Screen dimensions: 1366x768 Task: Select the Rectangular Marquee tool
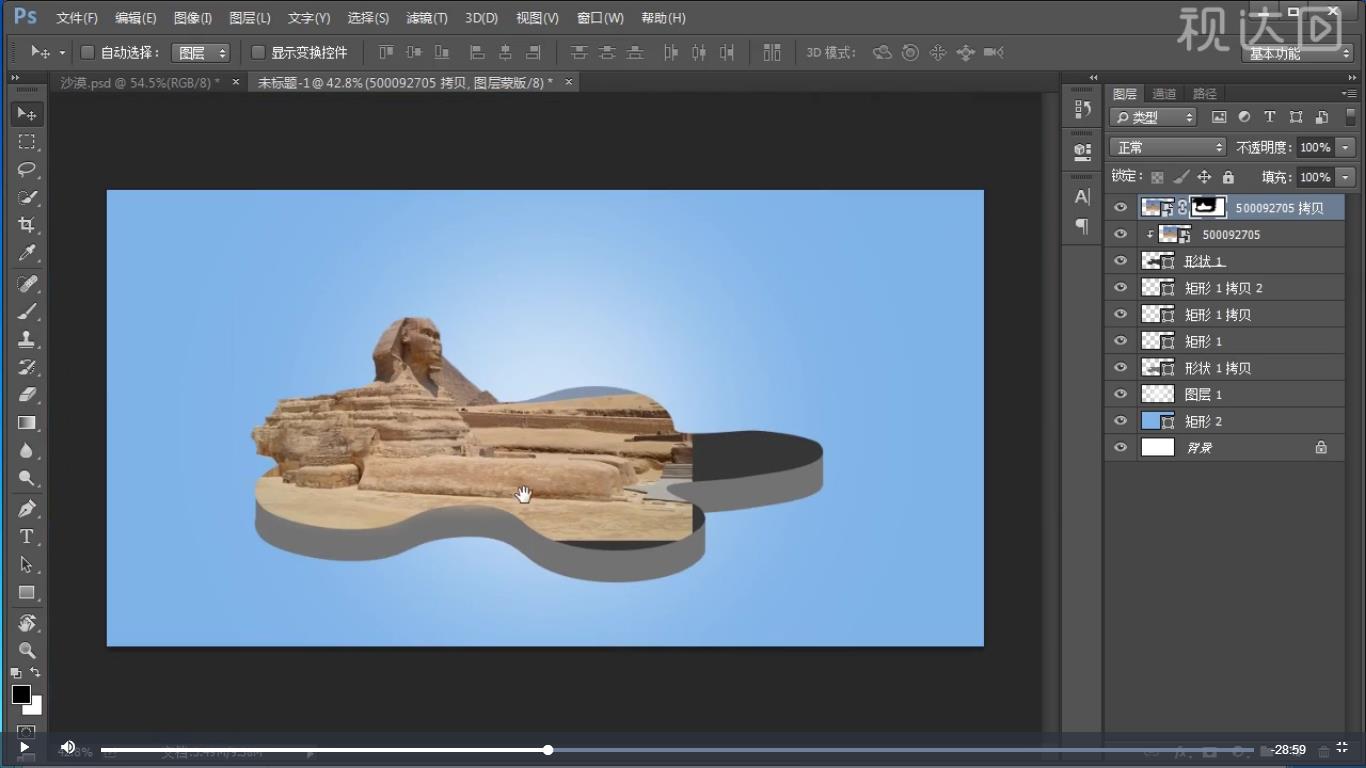coord(27,141)
